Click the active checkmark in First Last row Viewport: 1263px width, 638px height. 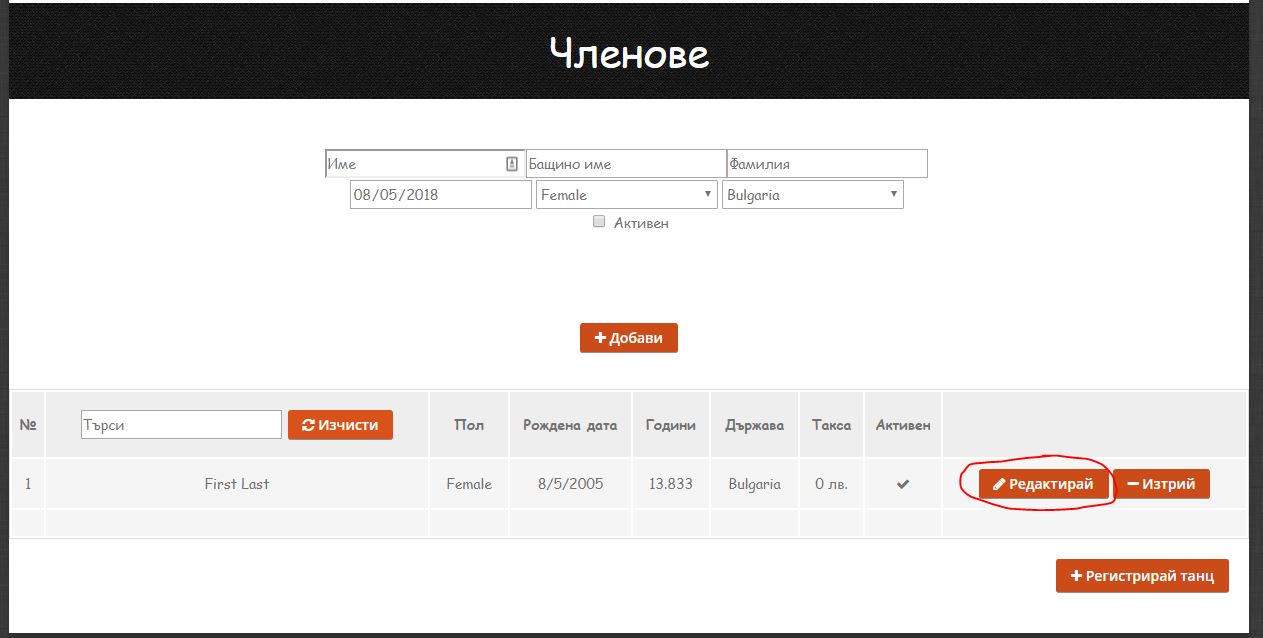pos(902,484)
